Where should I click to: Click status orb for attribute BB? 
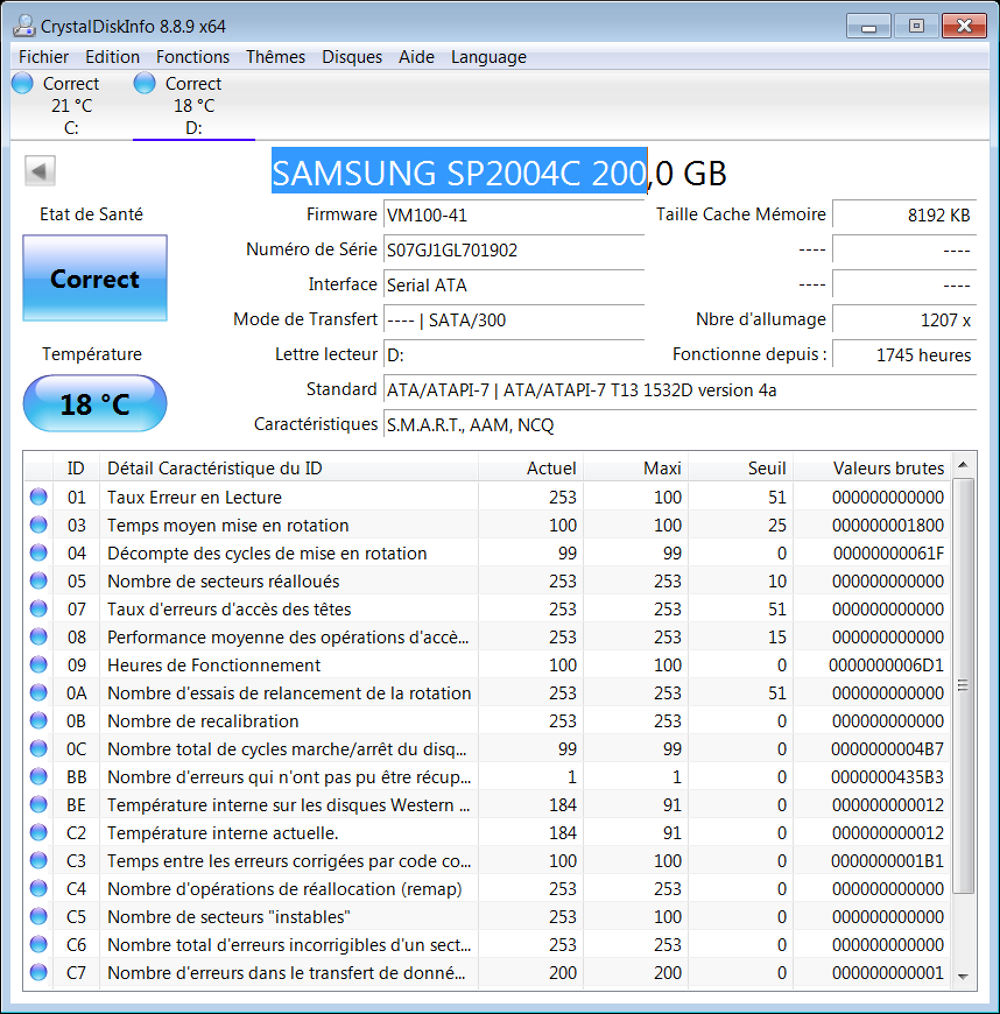click(39, 776)
